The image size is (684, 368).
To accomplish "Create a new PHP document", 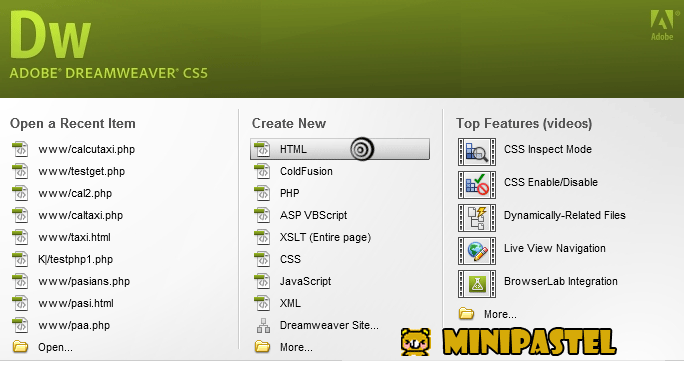I will click(x=290, y=193).
